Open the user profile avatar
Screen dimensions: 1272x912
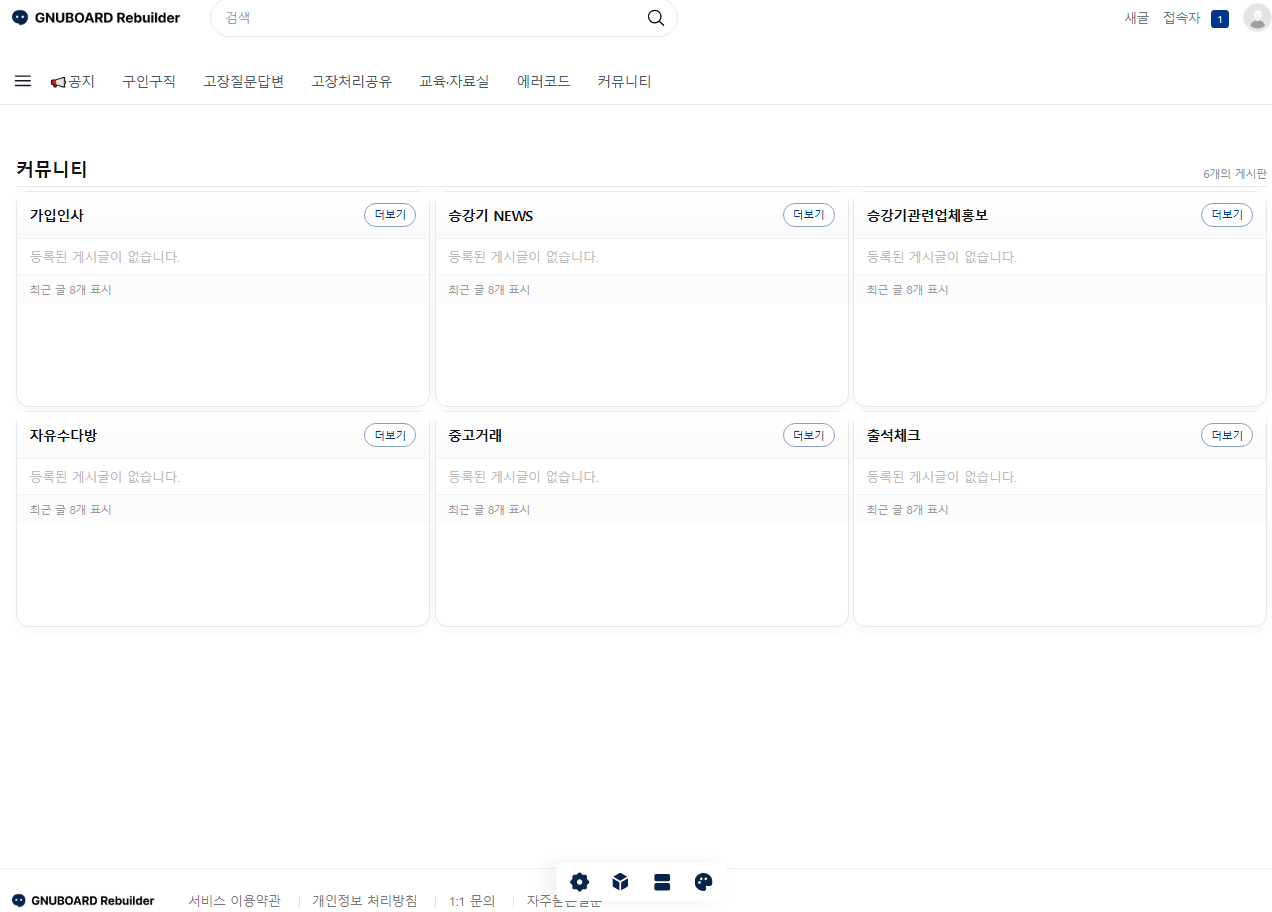coord(1256,18)
